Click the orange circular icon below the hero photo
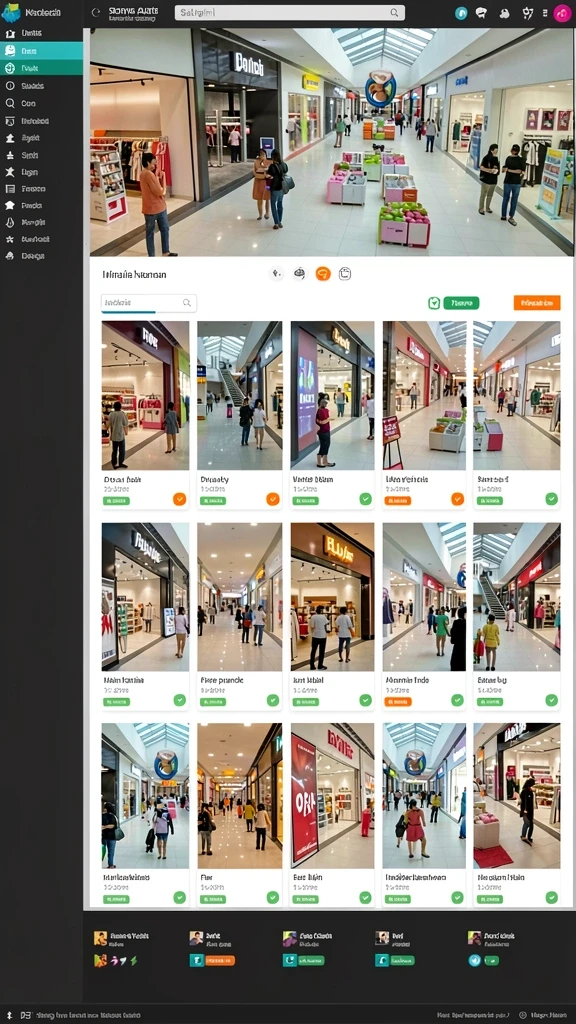 point(323,274)
